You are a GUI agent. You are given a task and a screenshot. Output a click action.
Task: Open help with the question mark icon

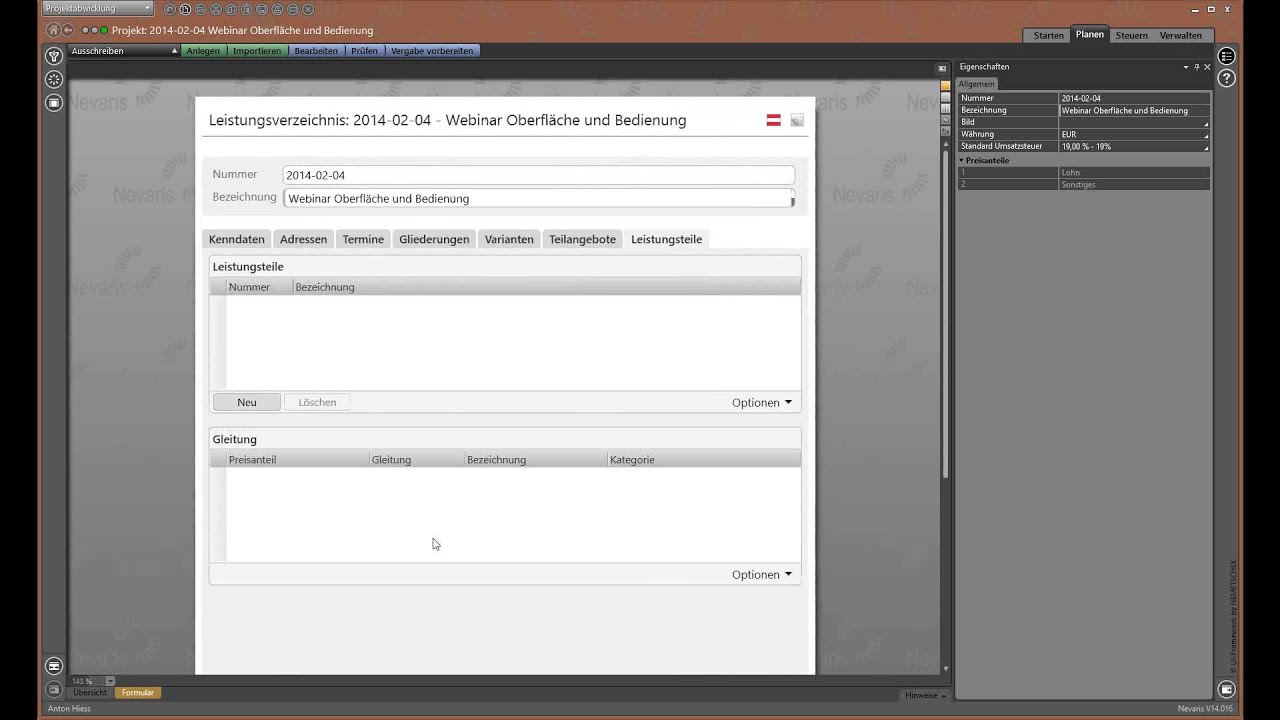(1227, 78)
